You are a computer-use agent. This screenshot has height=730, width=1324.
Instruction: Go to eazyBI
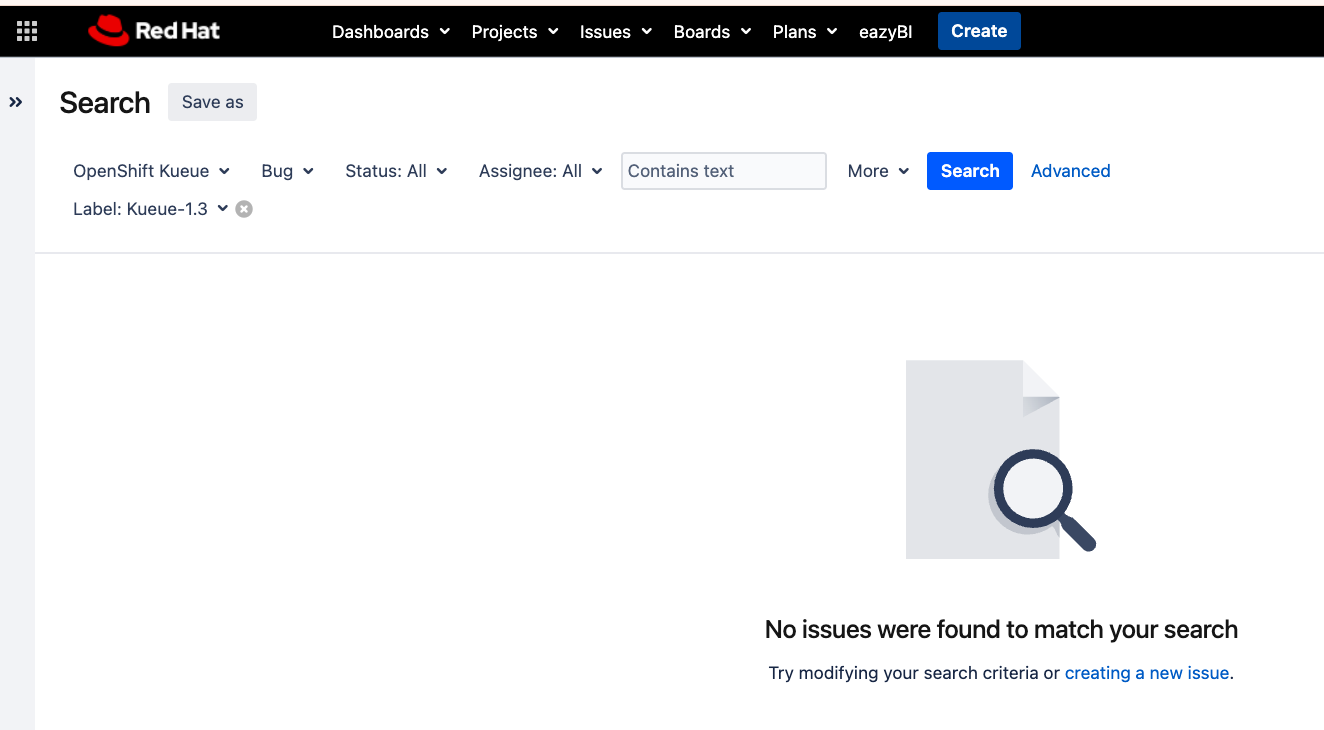886,31
